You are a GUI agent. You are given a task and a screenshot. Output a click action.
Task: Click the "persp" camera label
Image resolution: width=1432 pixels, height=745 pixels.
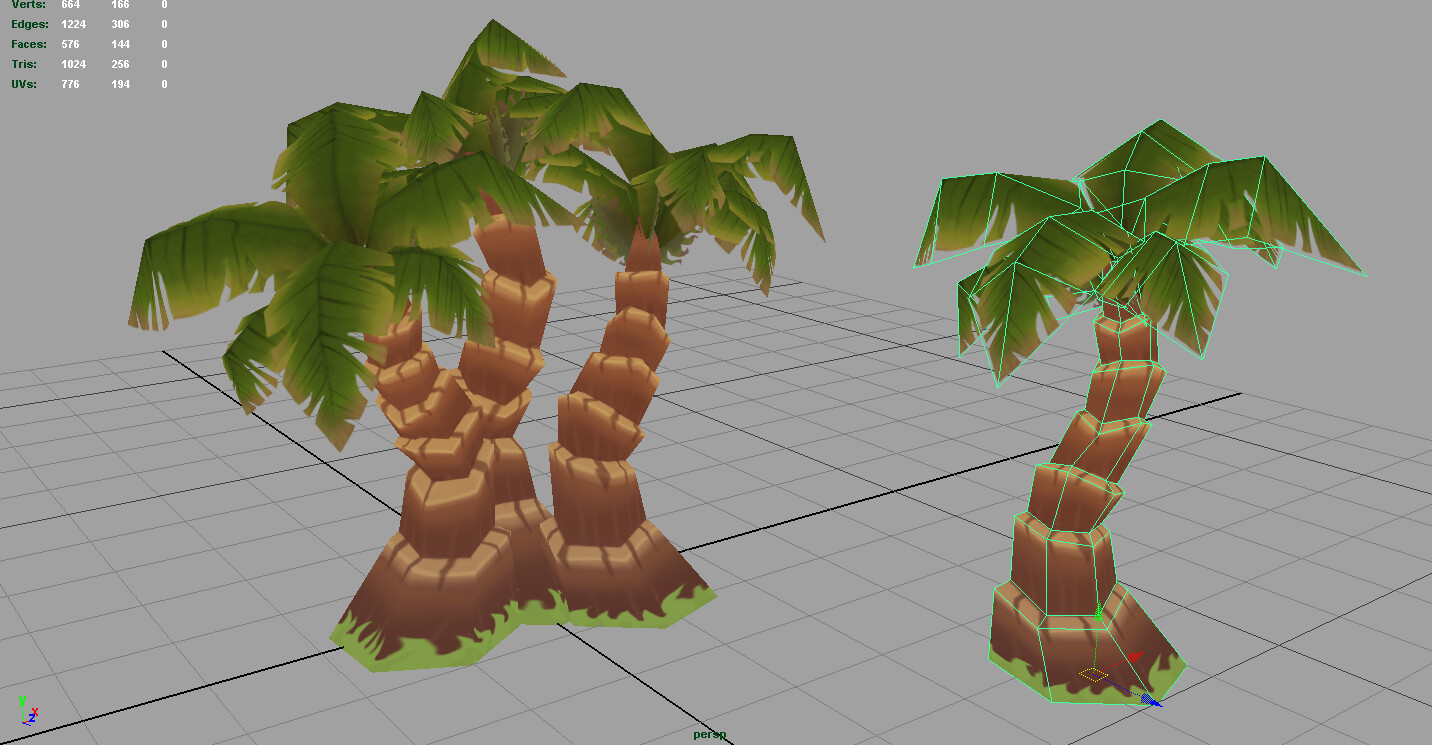click(710, 735)
